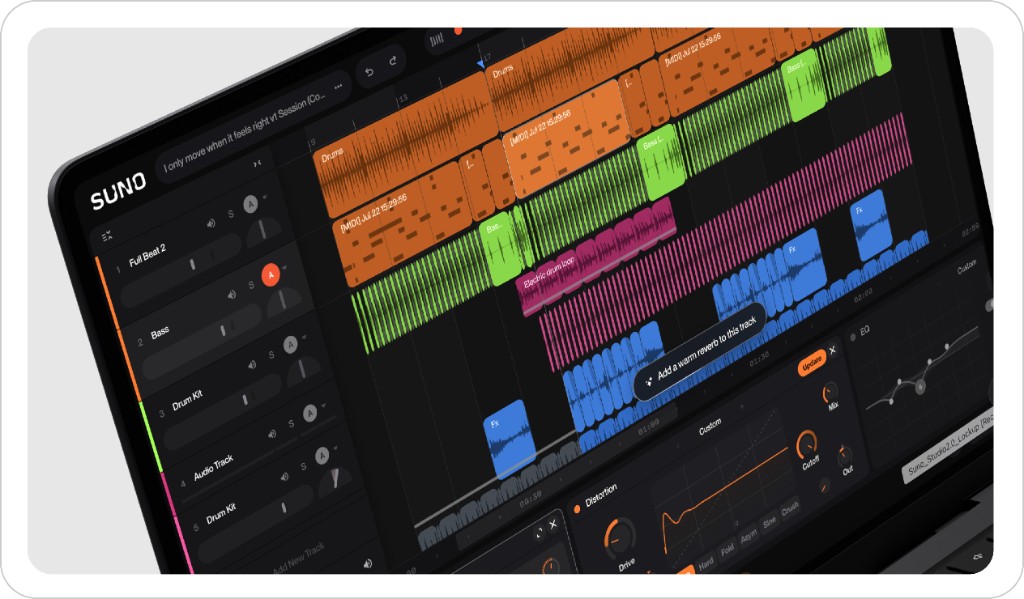
Task: Click the Out knob
Action: click(844, 455)
